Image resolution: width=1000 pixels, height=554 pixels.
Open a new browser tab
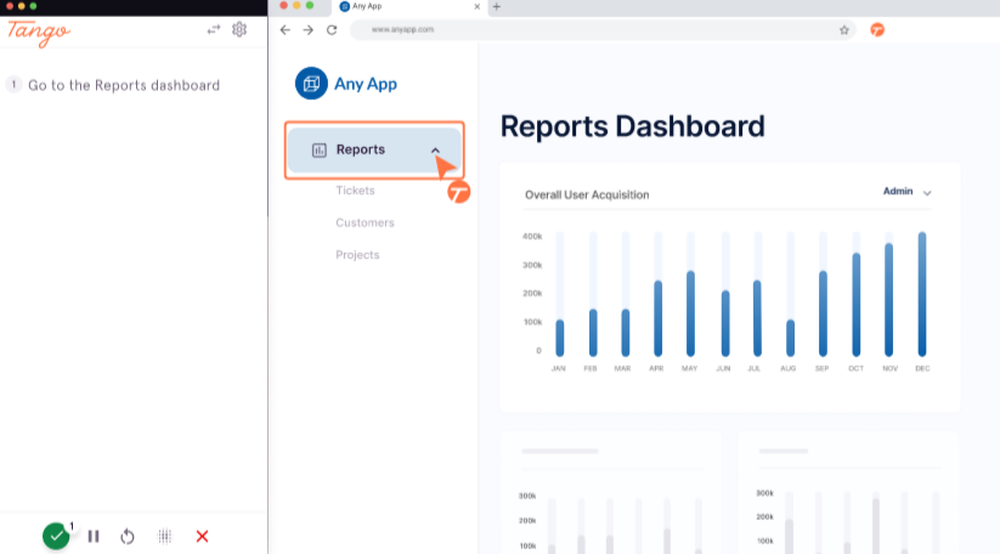pos(497,6)
